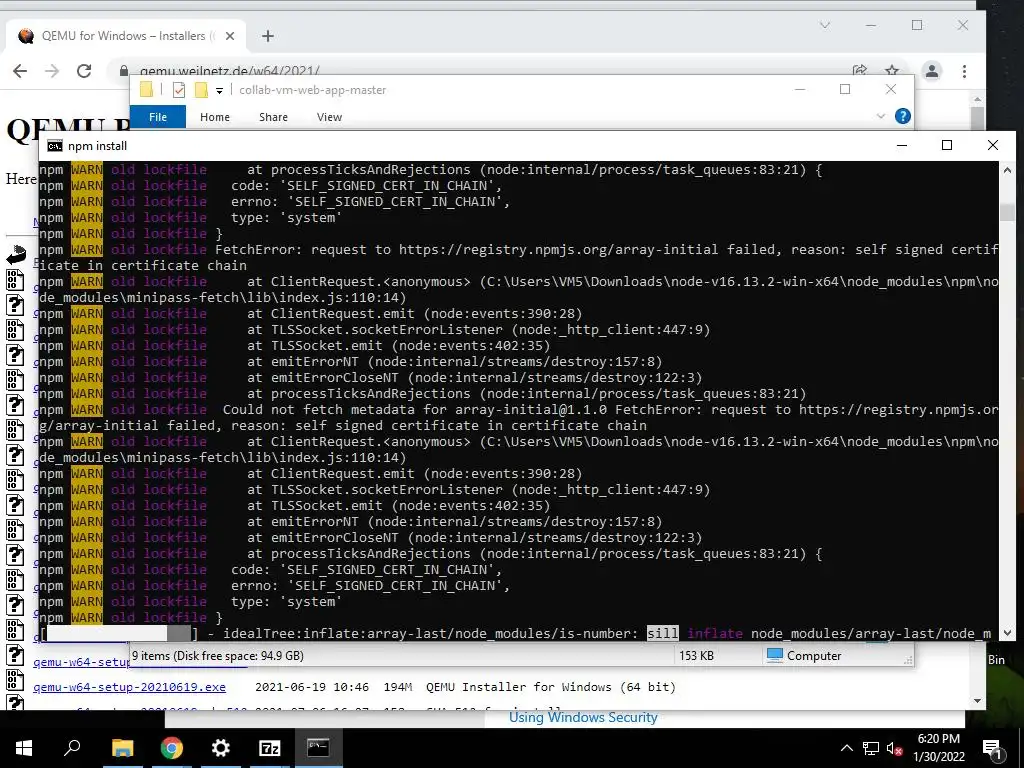Screen dimensions: 1024x768
Task: Open Chrome's tab search chevron
Action: point(825,25)
